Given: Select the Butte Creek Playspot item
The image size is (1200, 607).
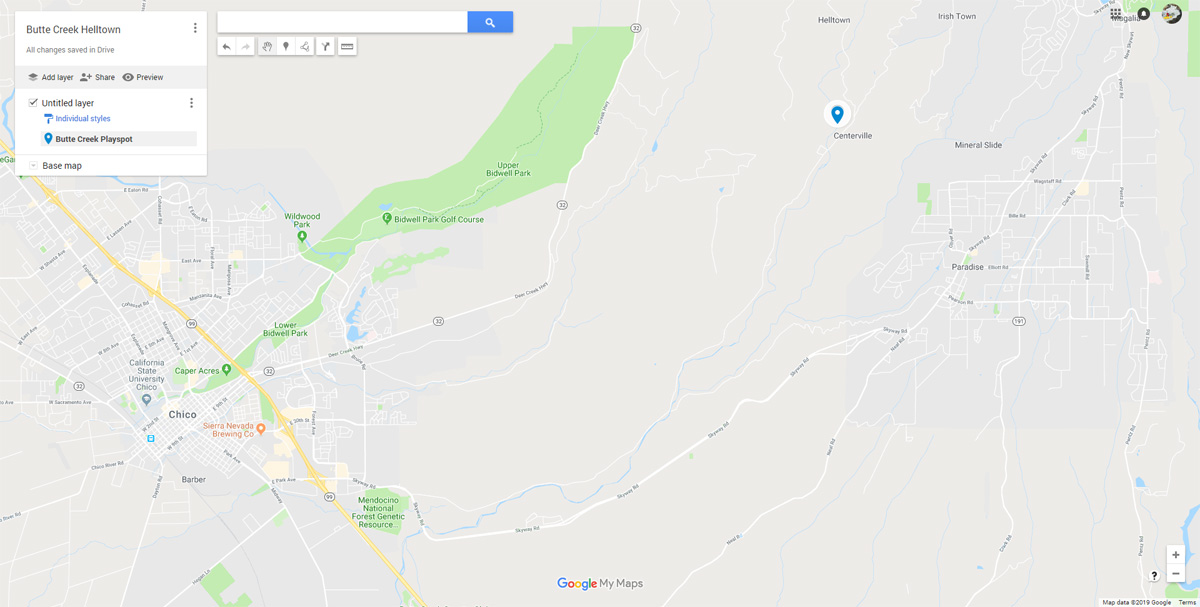Looking at the screenshot, I should pyautogui.click(x=118, y=139).
